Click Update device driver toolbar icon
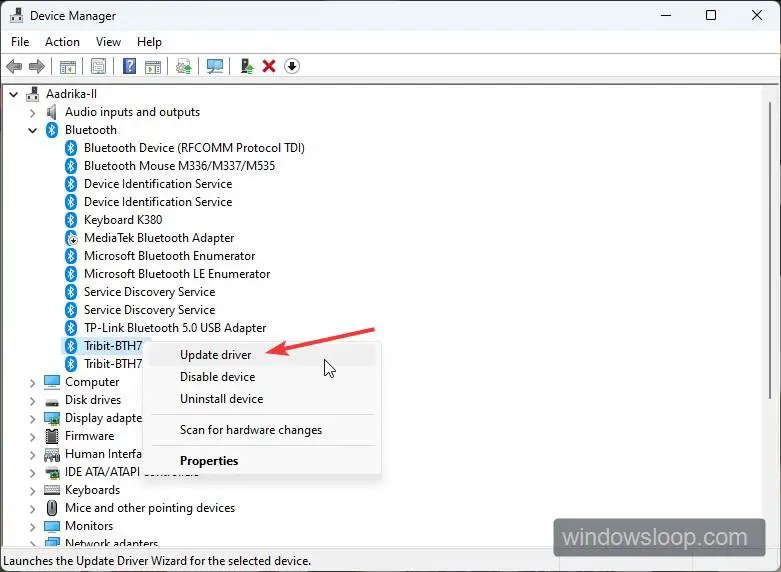781x572 pixels. 246,66
